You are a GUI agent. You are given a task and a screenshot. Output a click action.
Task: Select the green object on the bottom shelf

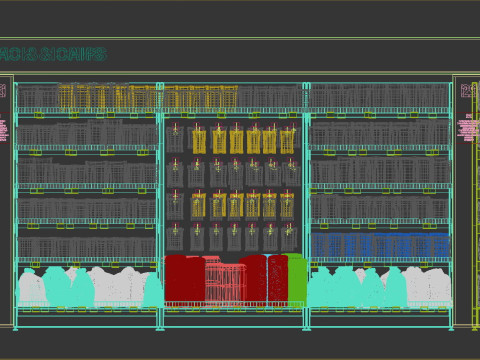click(297, 279)
